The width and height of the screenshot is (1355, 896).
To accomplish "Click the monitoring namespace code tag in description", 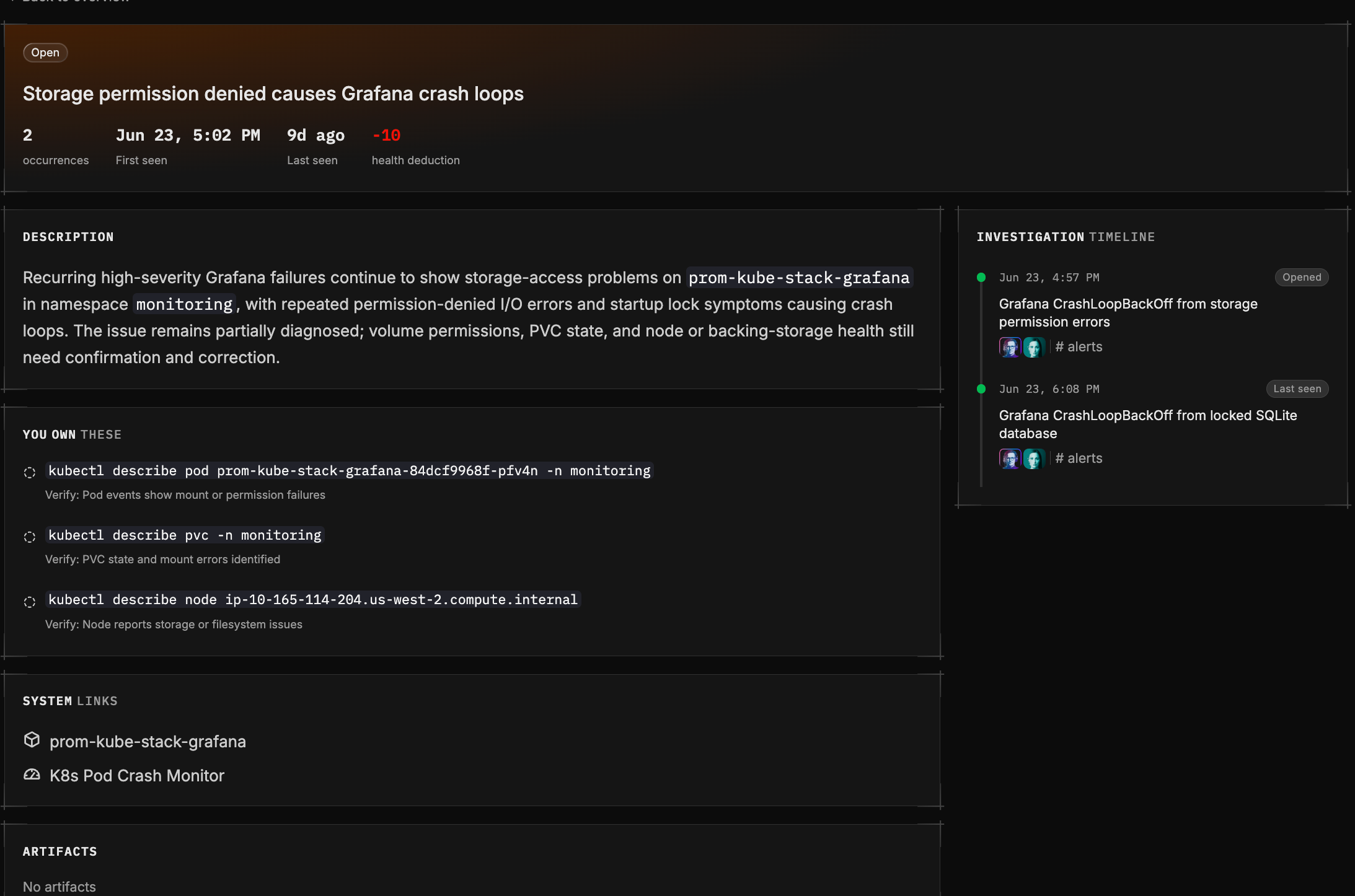I will (x=184, y=304).
